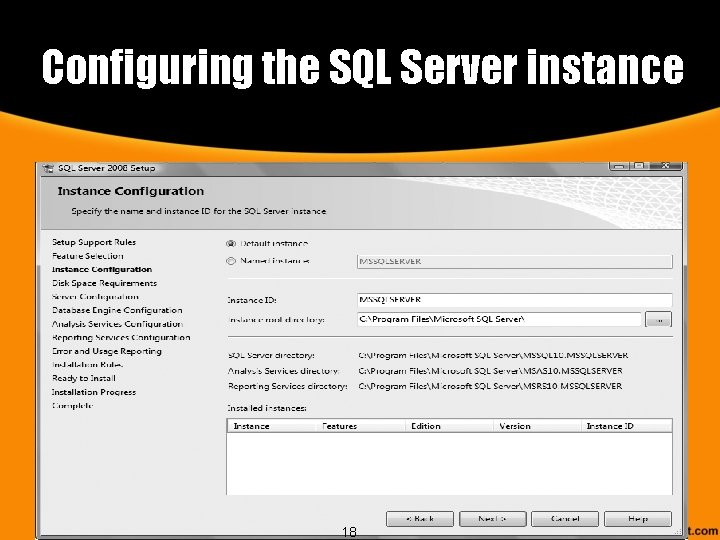Select Feature Selection step
The width and height of the screenshot is (720, 540).
(88, 256)
